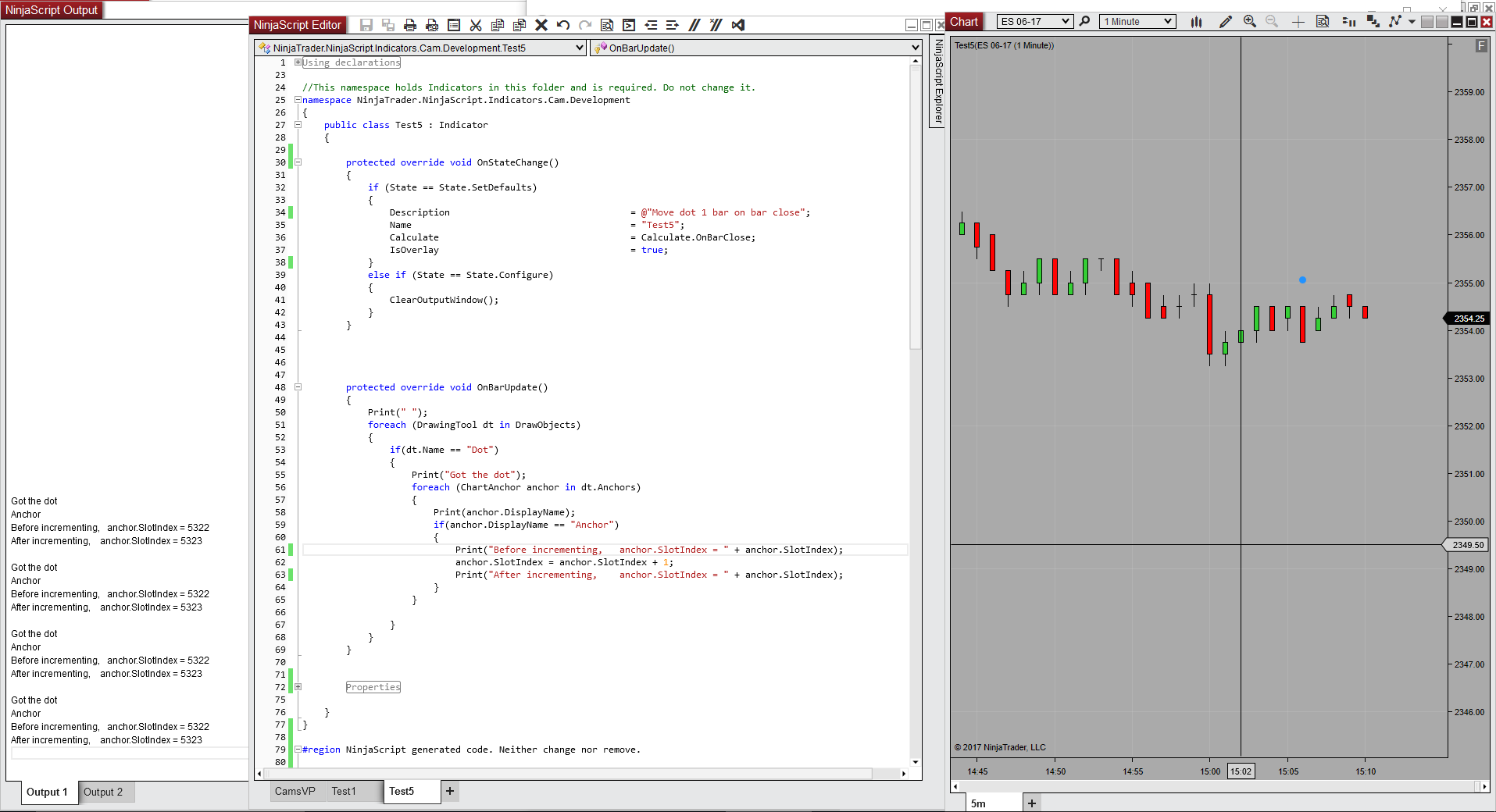This screenshot has width=1496, height=812.
Task: Open the Data Box icon in Chart toolbar
Action: [1323, 22]
